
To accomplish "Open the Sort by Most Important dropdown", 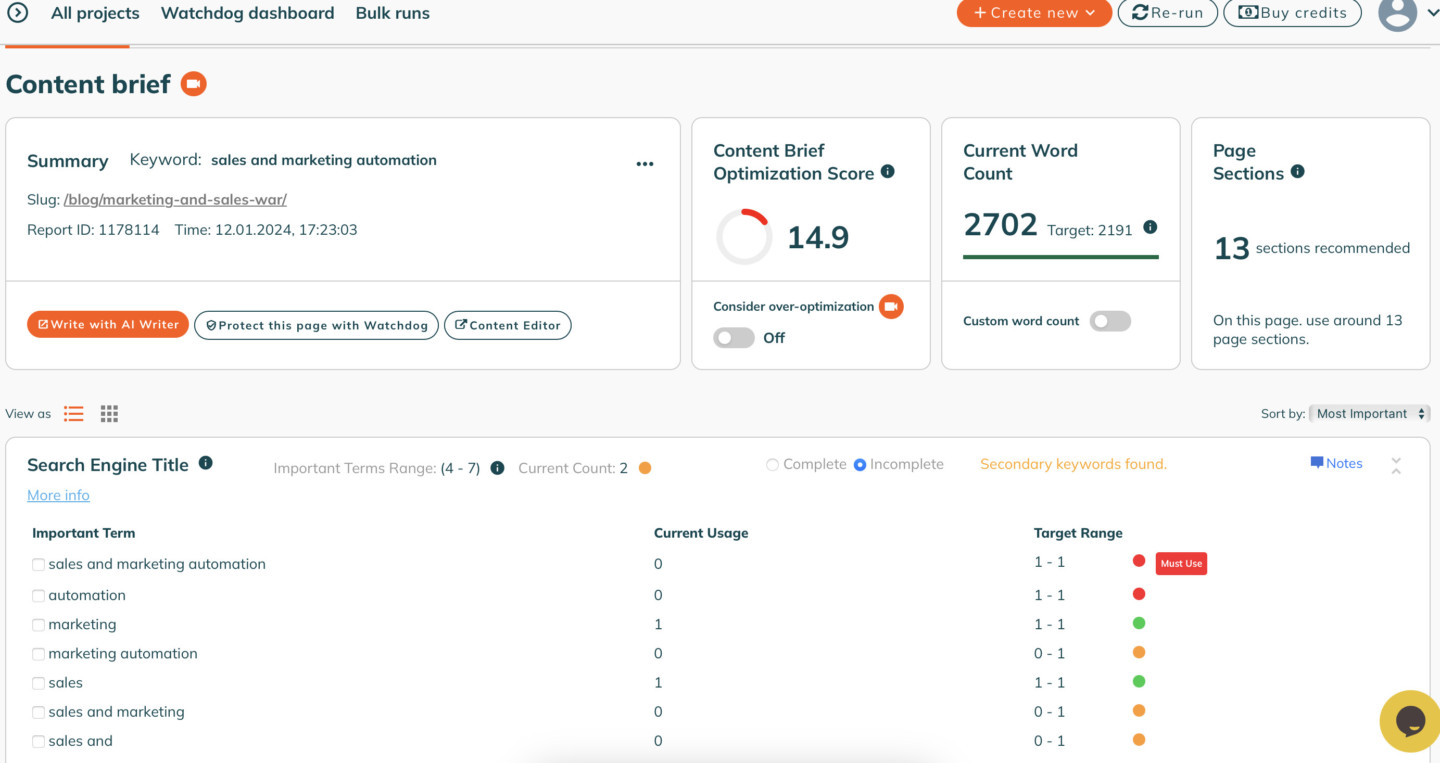I will tap(1369, 414).
